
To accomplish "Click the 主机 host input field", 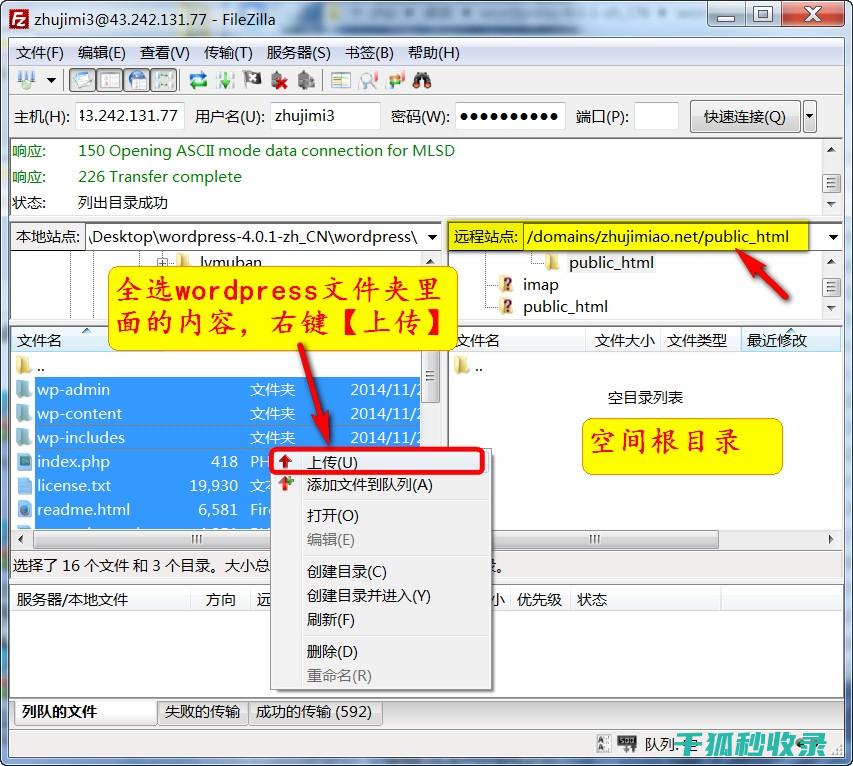I will pyautogui.click(x=129, y=116).
